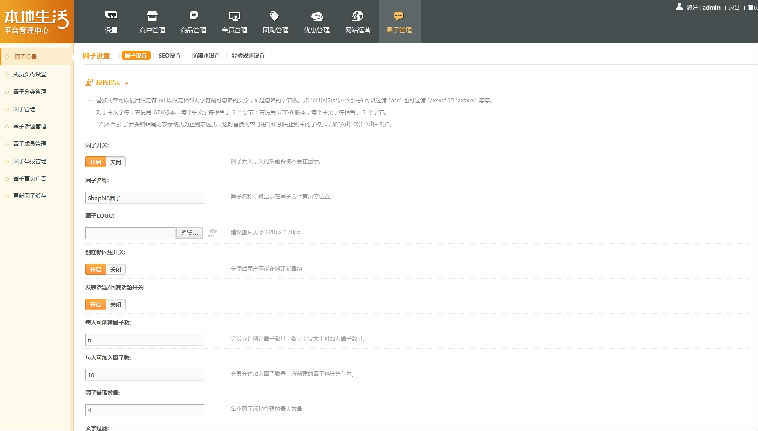Click the admin username in the header
This screenshot has width=758, height=431.
(x=711, y=7)
